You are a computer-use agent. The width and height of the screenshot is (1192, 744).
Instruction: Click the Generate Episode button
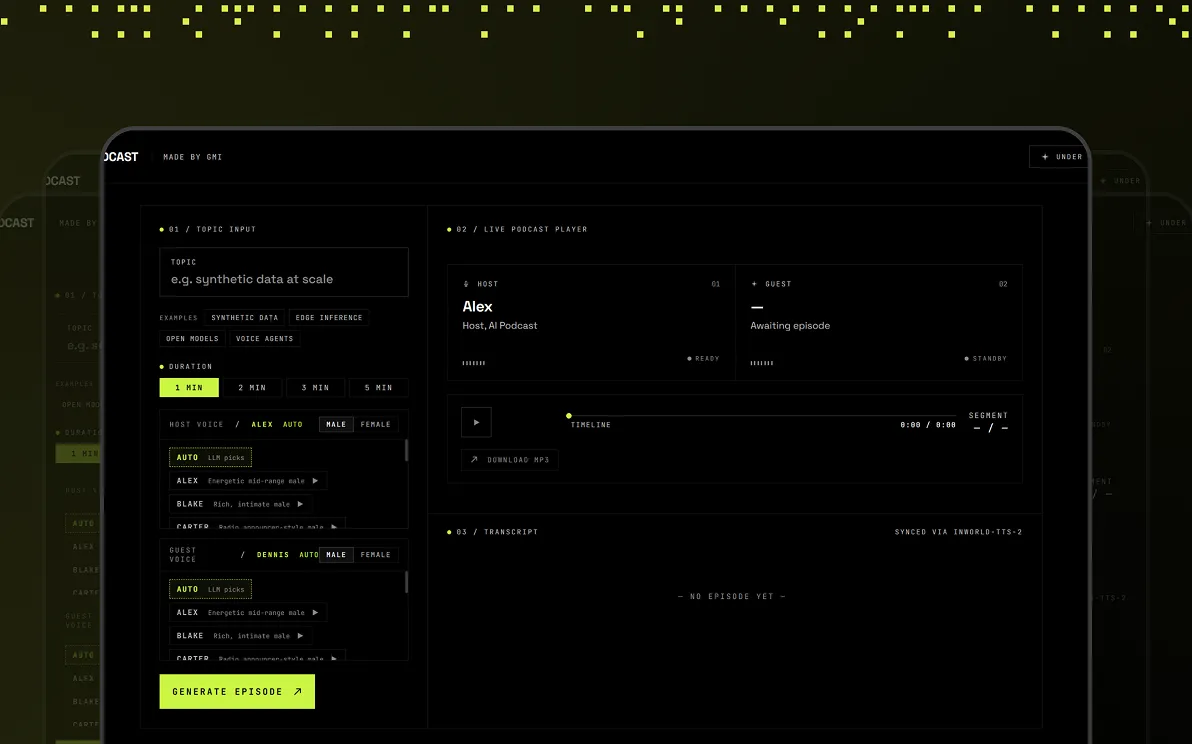point(237,692)
